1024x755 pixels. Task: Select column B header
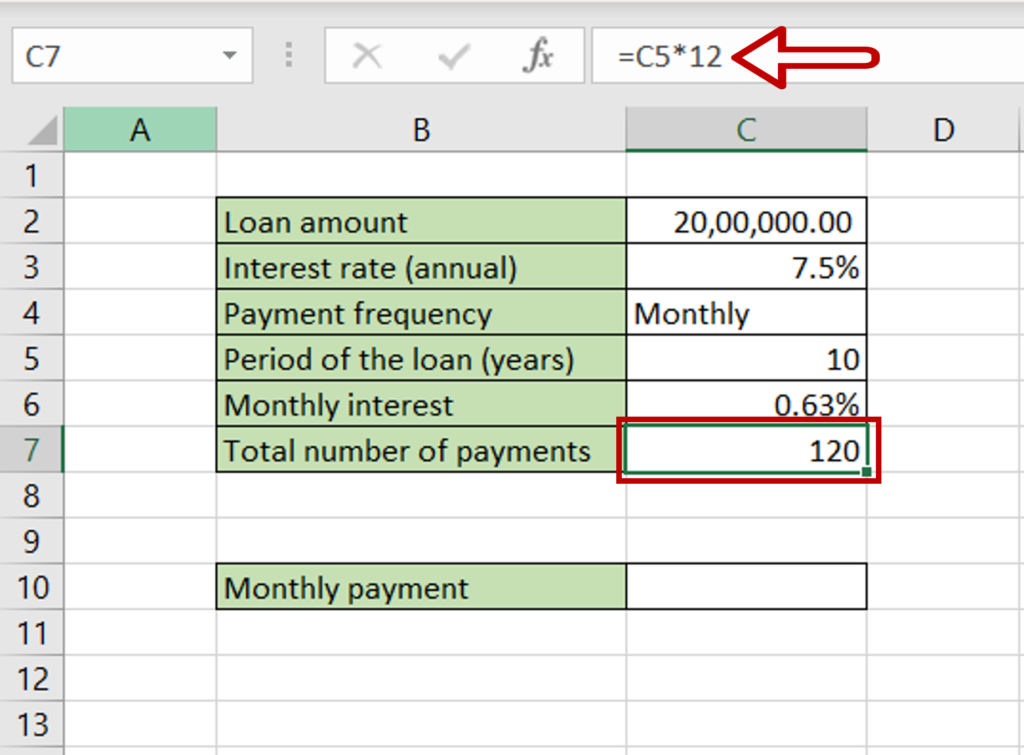click(420, 129)
